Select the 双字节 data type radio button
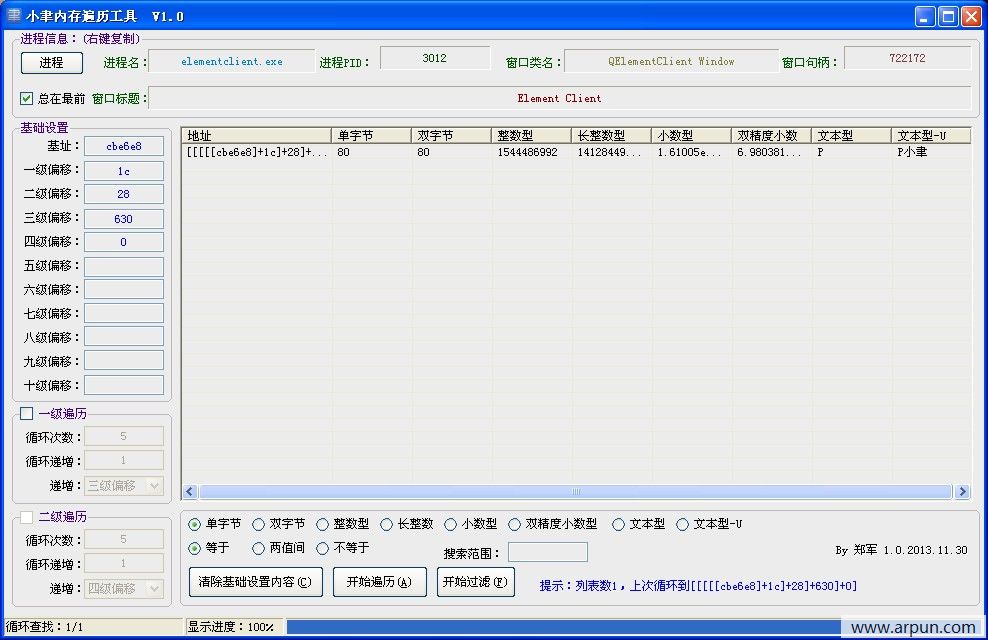Image resolution: width=988 pixels, height=640 pixels. pyautogui.click(x=259, y=524)
